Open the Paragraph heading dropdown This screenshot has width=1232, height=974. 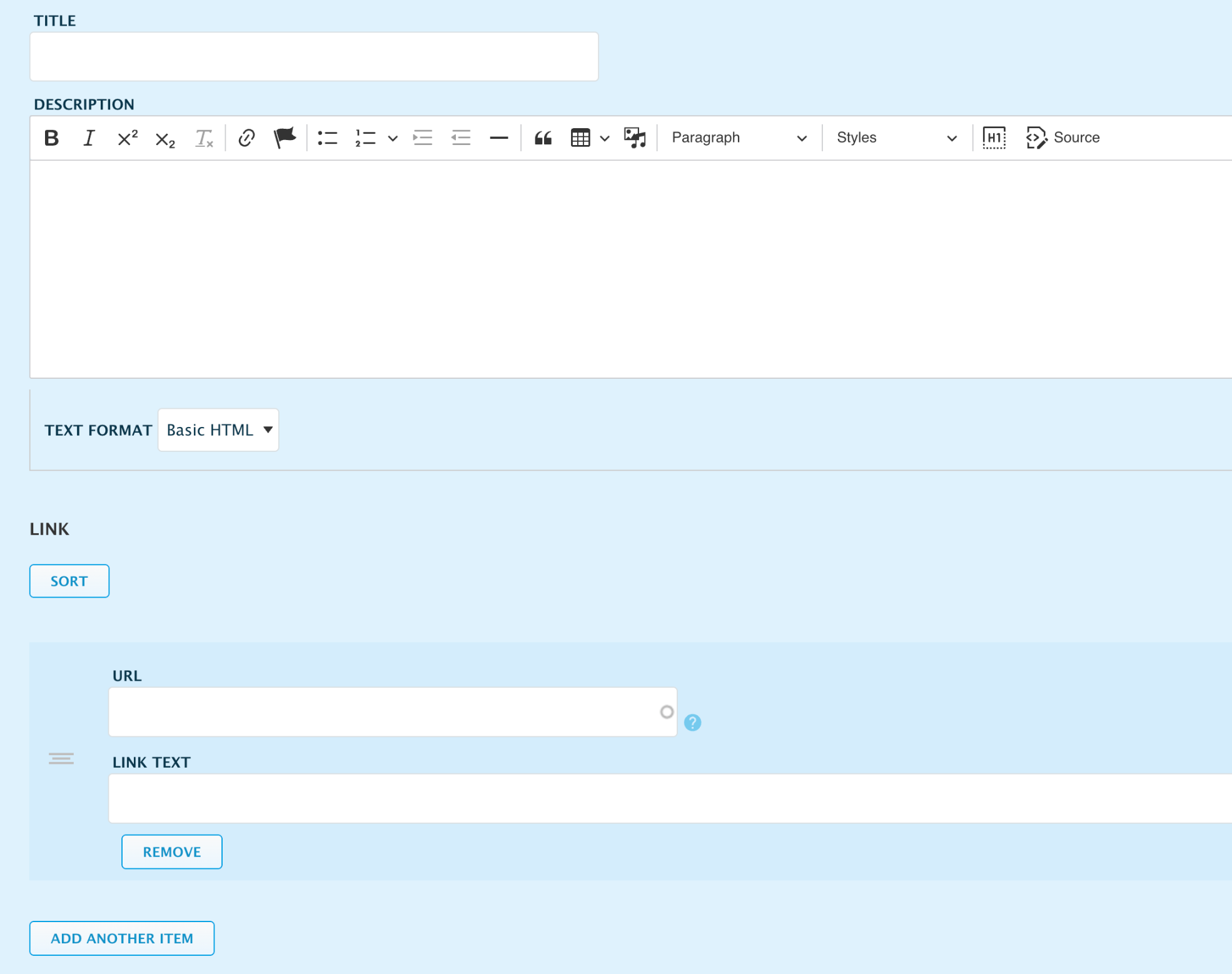coord(739,138)
